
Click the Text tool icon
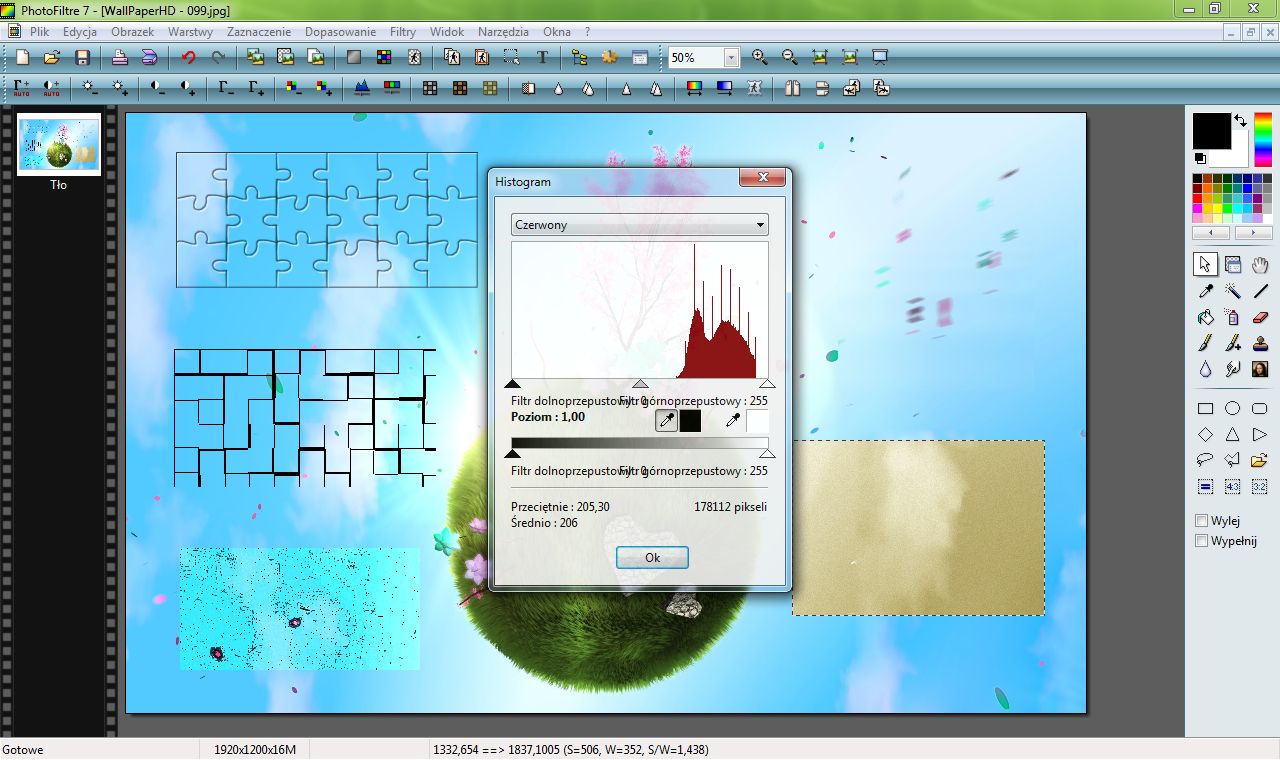(x=543, y=58)
